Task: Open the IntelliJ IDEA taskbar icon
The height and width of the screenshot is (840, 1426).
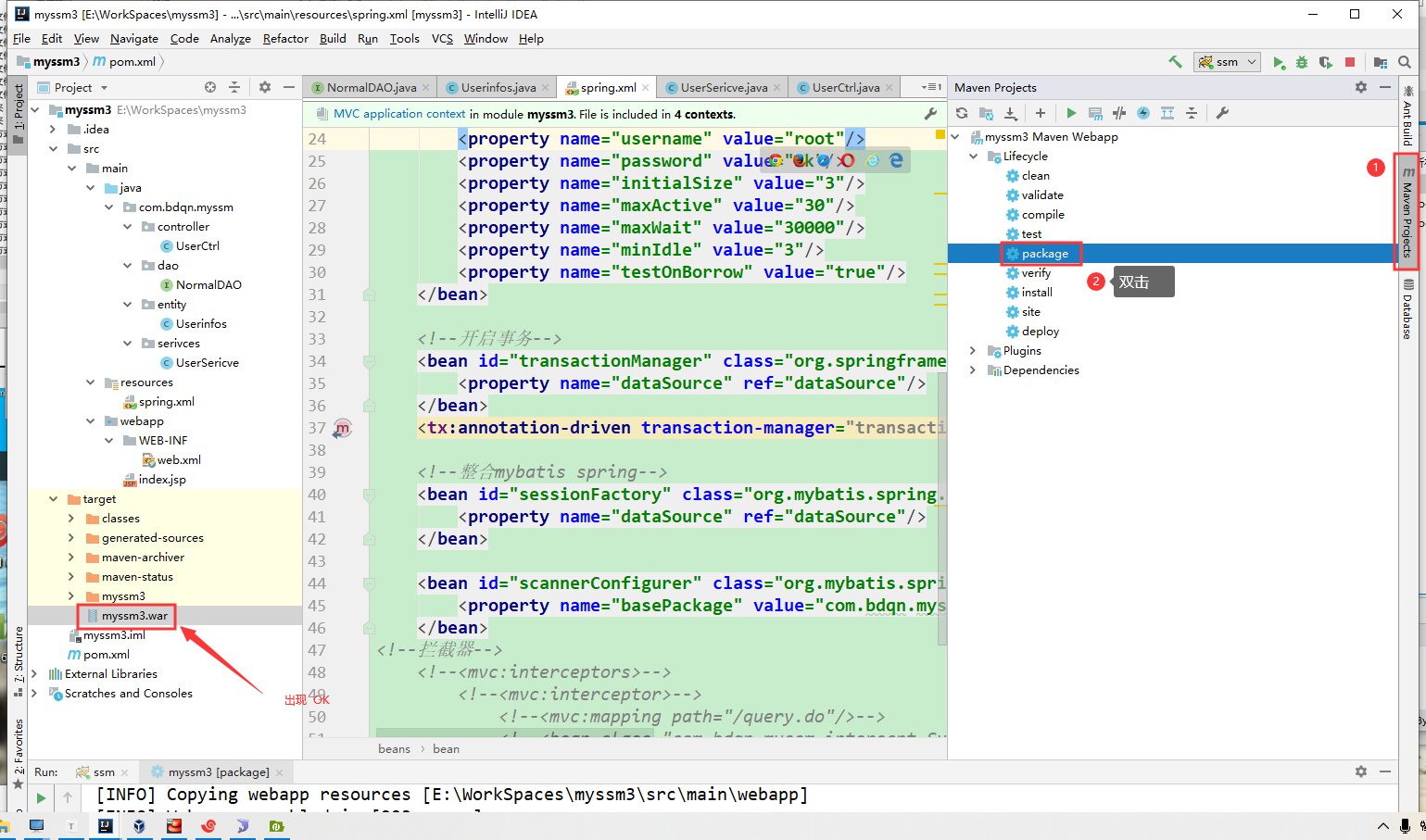Action: [106, 826]
